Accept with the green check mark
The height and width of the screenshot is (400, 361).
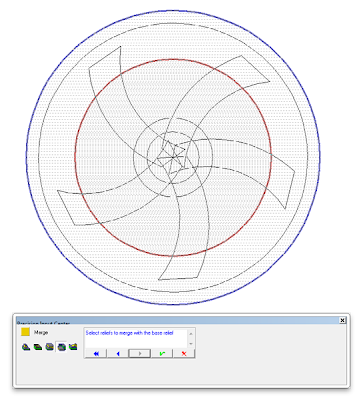[162, 354]
